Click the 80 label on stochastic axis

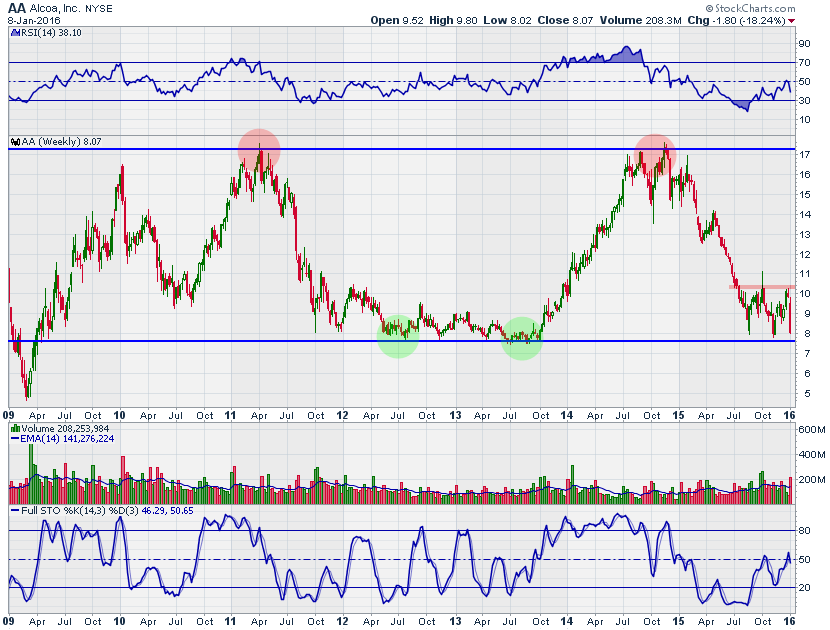pos(805,530)
